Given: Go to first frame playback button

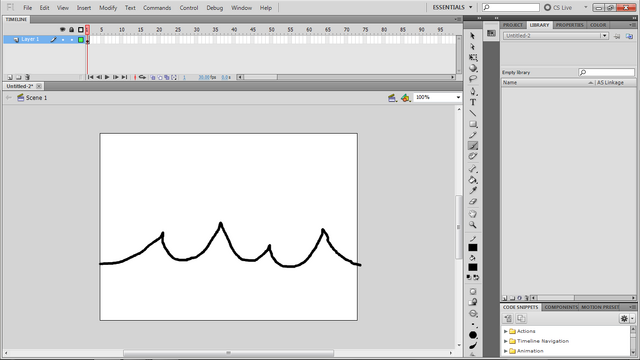Looking at the screenshot, I should (x=91, y=77).
